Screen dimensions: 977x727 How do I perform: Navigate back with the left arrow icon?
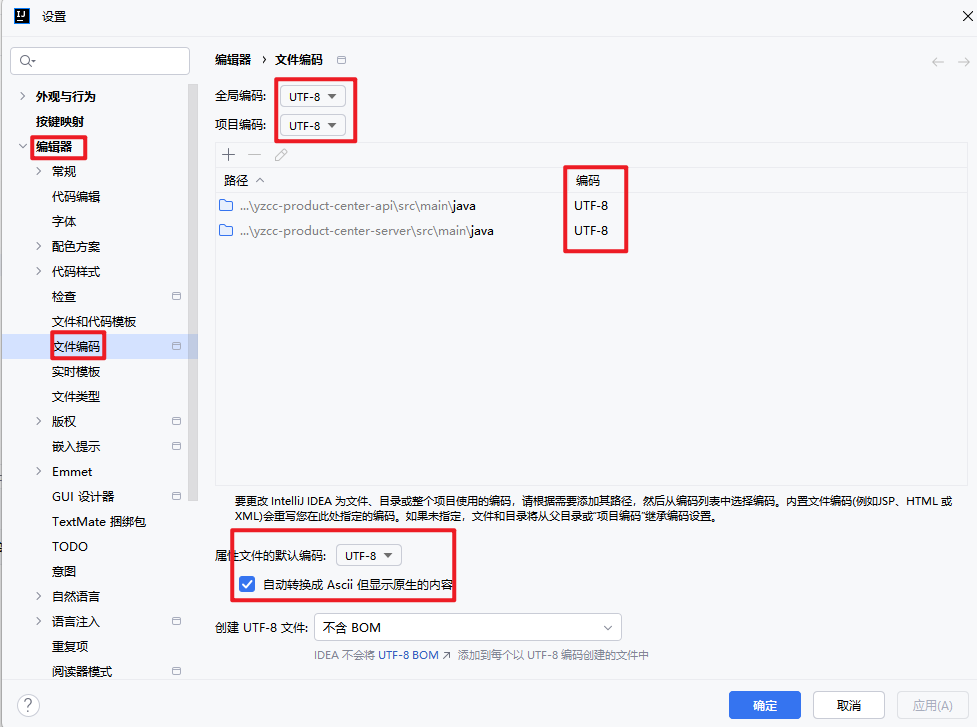(x=936, y=61)
